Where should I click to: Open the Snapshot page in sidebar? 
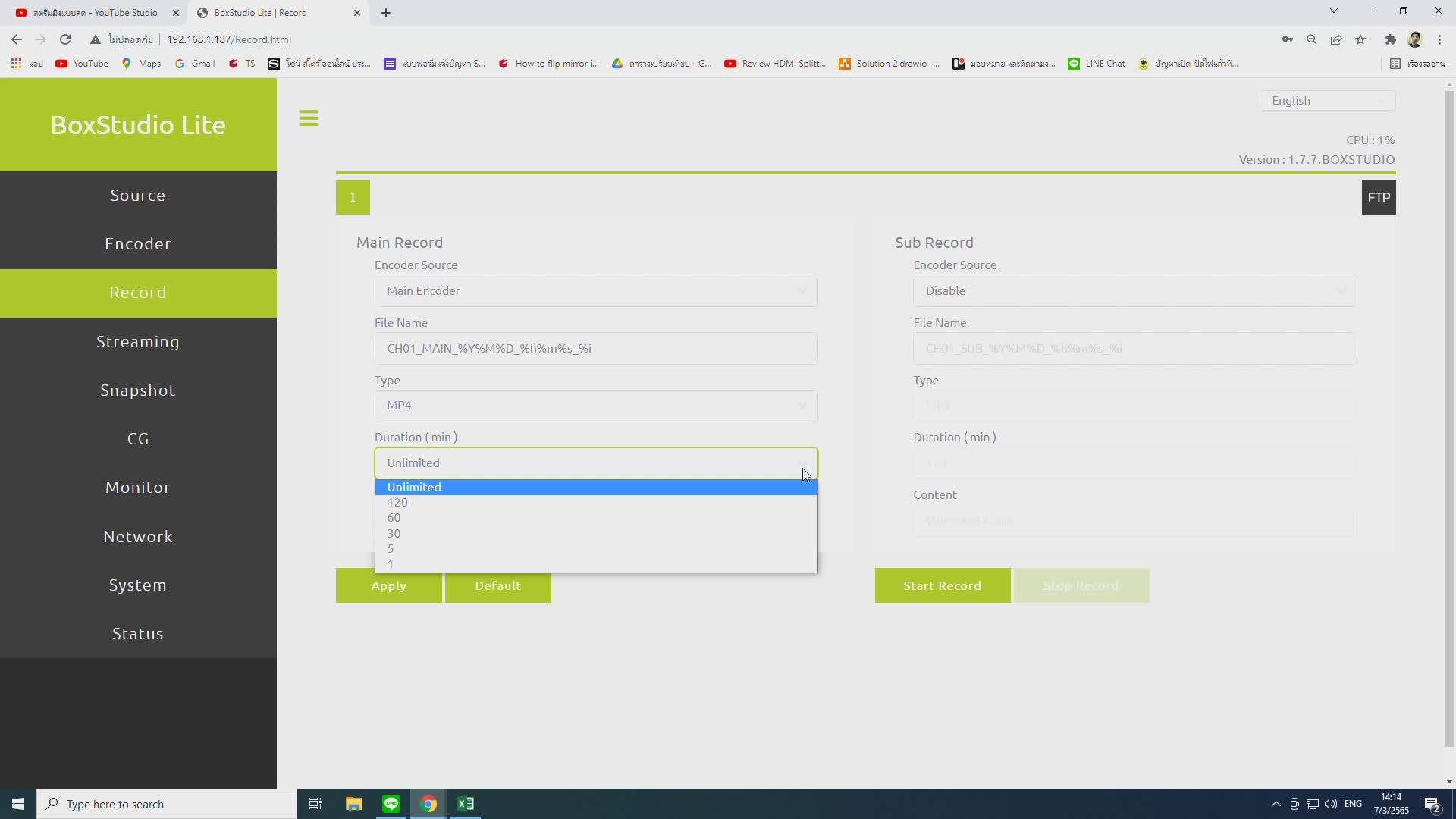coord(138,391)
